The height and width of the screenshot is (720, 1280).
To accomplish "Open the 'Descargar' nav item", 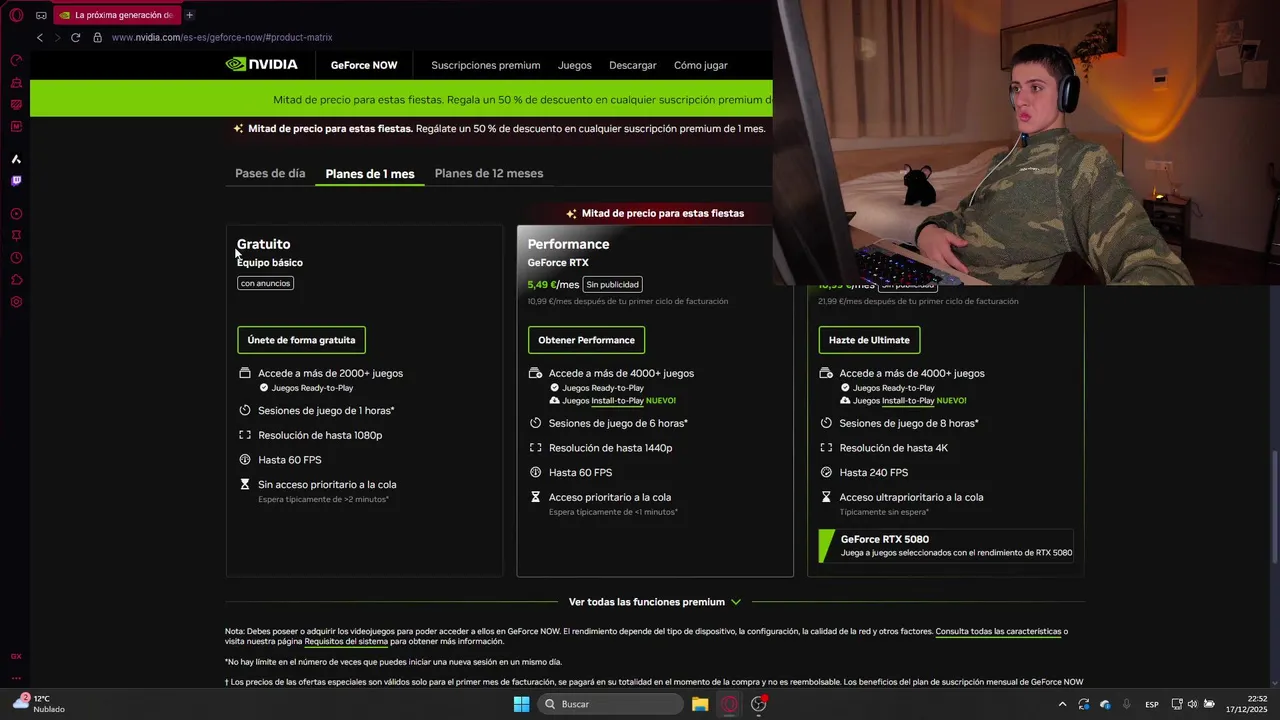I will pos(633,65).
